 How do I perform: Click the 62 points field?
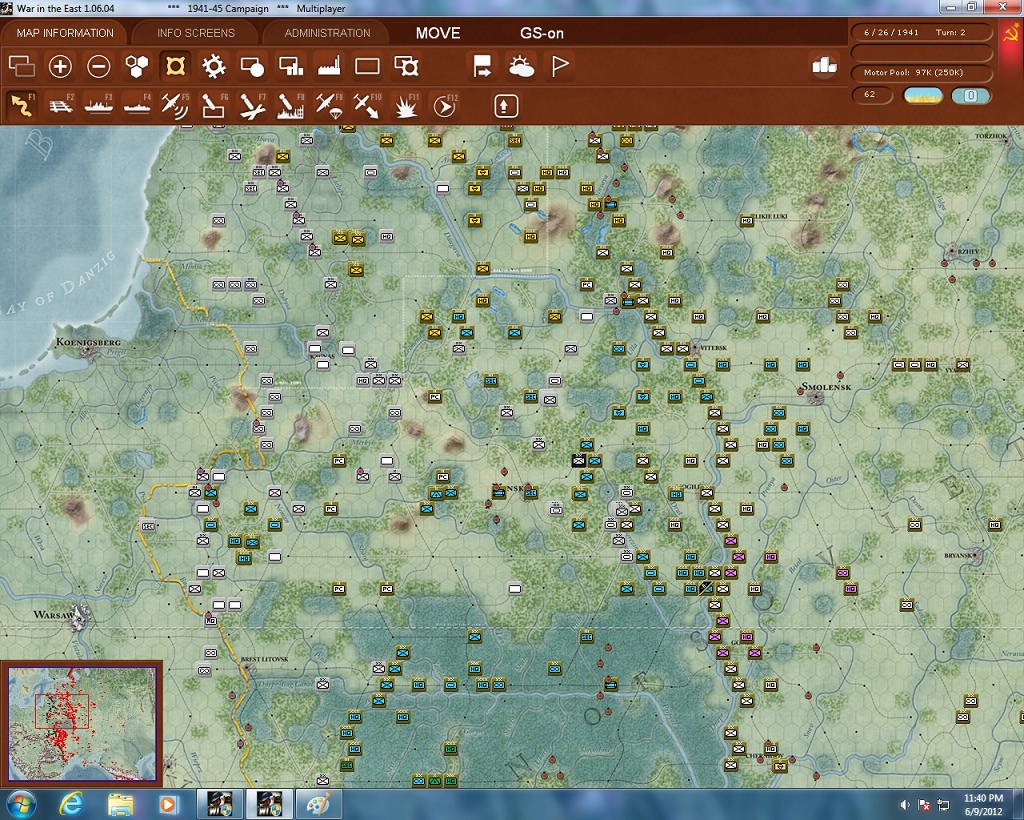pos(872,95)
